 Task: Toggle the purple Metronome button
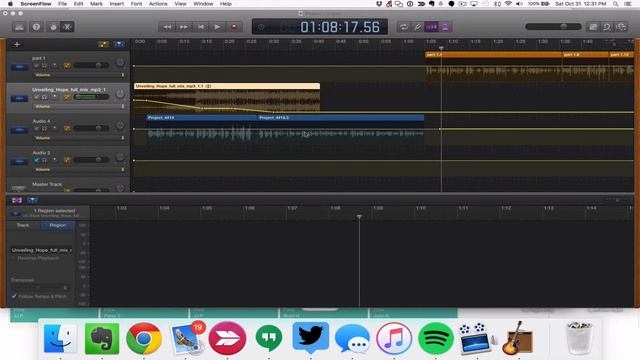(x=445, y=27)
